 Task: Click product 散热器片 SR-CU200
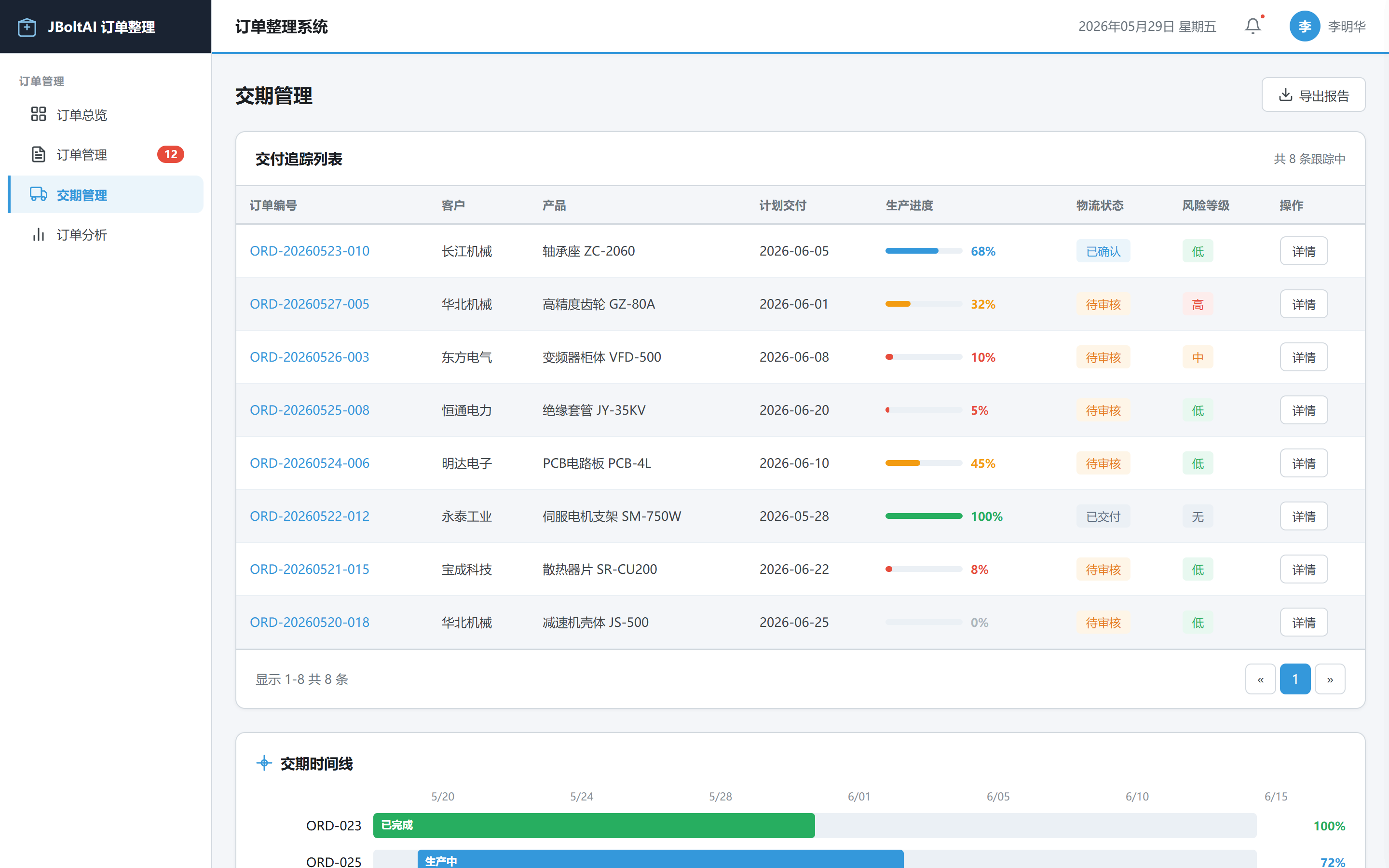point(600,569)
